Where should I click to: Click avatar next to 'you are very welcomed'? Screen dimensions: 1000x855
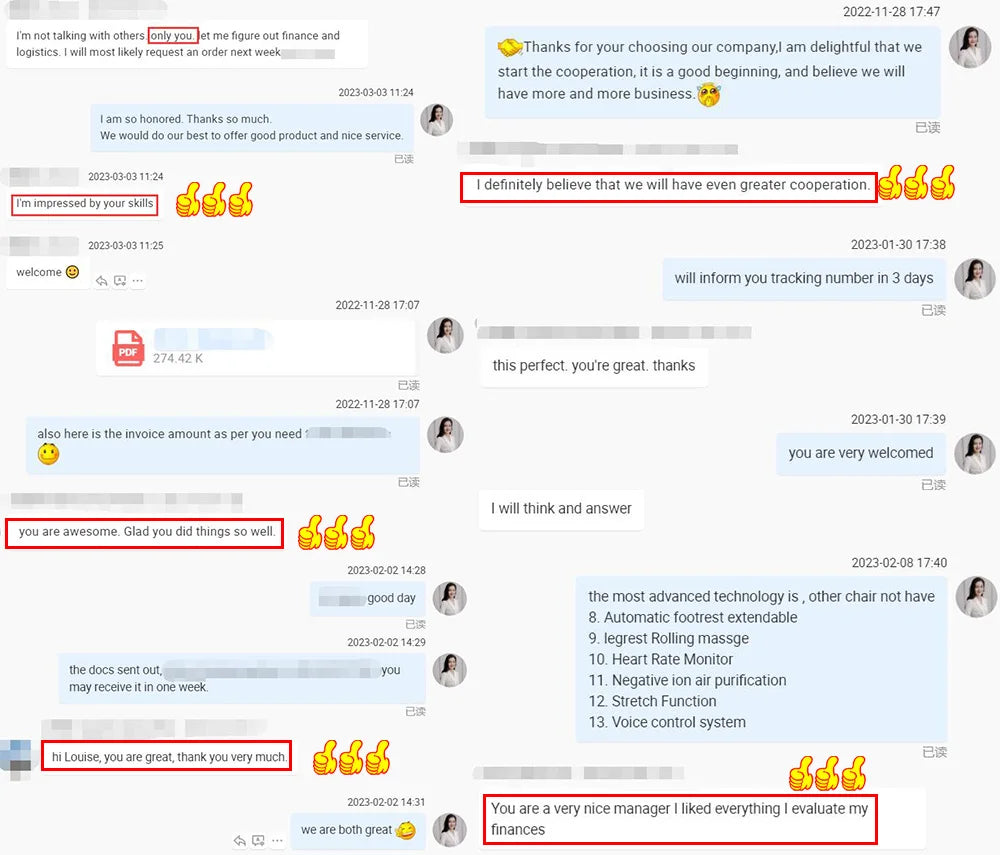coord(974,453)
